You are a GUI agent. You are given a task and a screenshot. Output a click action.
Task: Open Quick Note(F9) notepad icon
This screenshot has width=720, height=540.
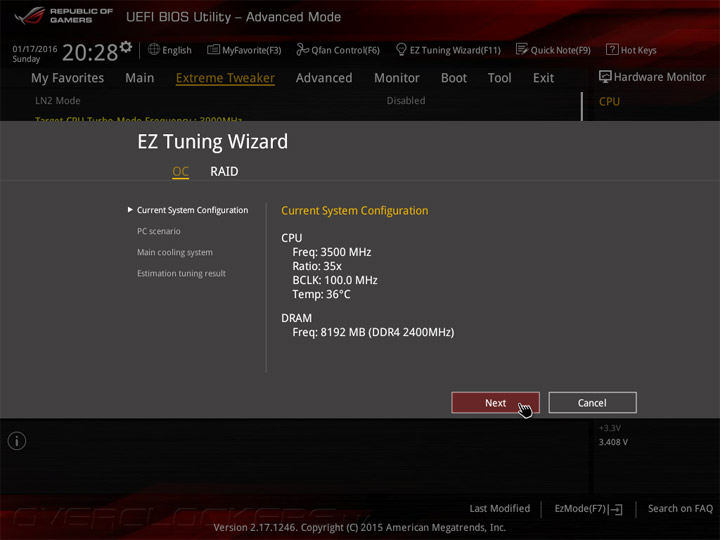[x=522, y=49]
